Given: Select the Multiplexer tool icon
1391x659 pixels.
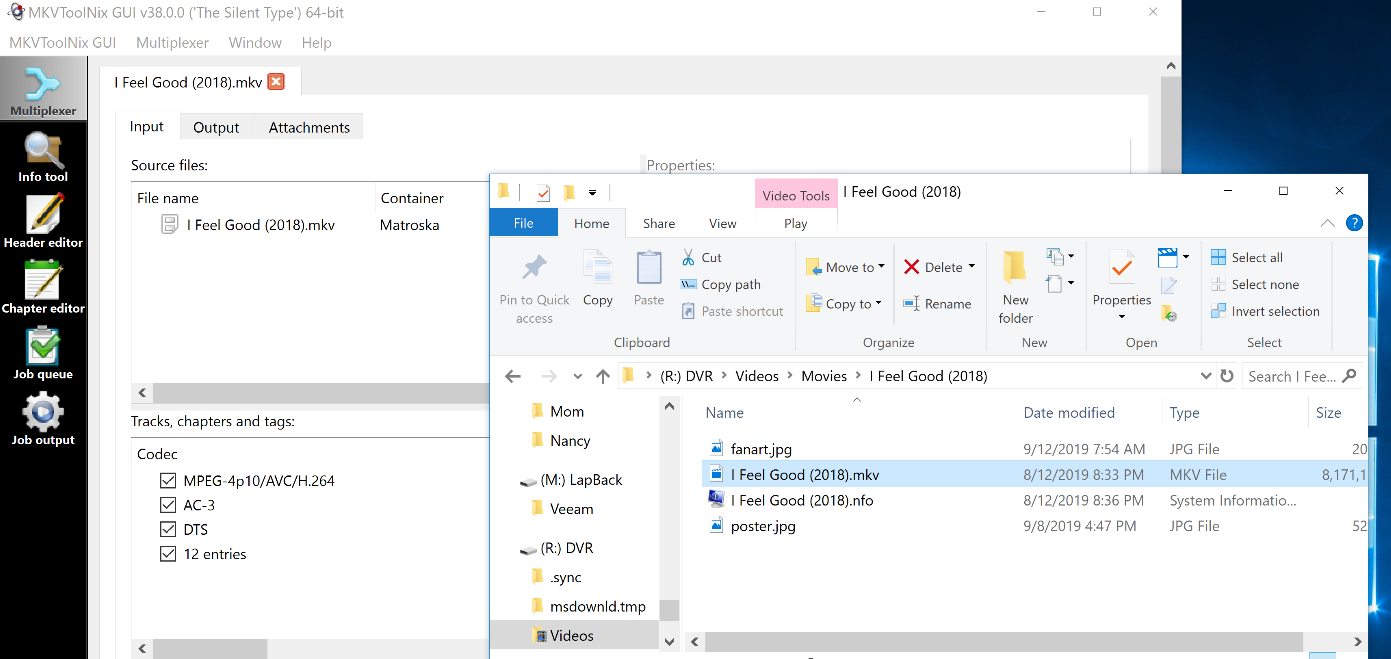Looking at the screenshot, I should [43, 90].
